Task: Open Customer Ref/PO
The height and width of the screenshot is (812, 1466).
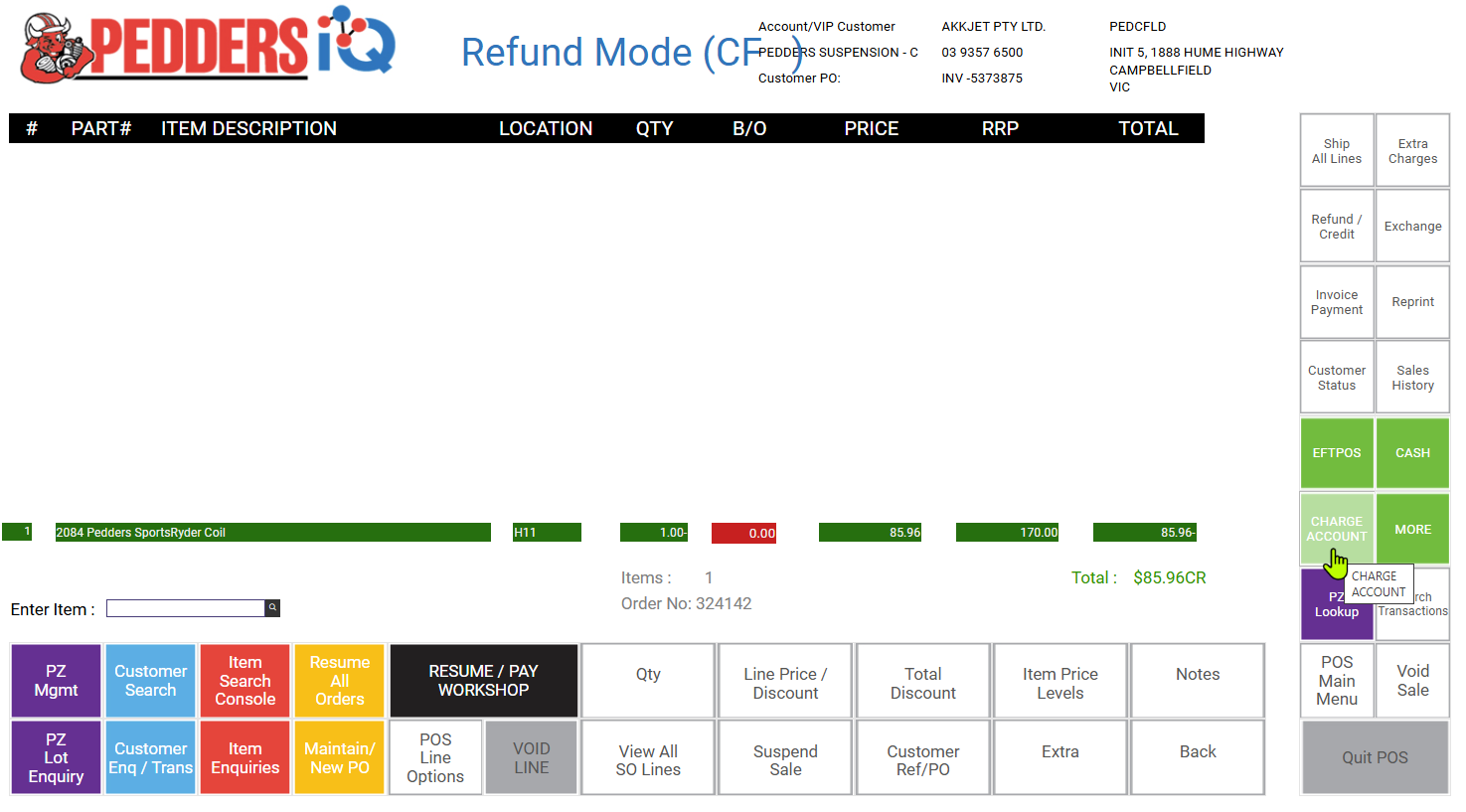Action: [x=922, y=757]
